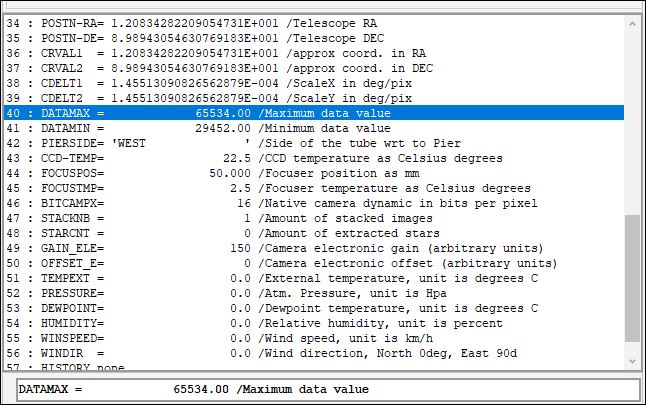Select the STACKNB stacked images row
Viewport: 646px width, 405px height.
[200, 218]
